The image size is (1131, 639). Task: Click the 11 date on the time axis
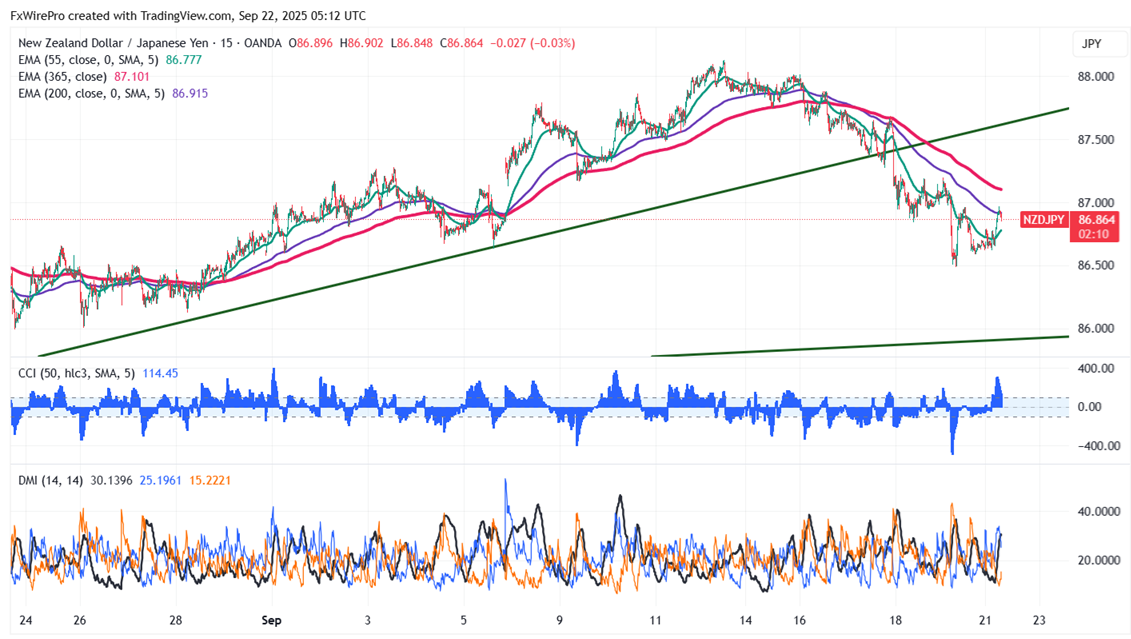tap(655, 620)
